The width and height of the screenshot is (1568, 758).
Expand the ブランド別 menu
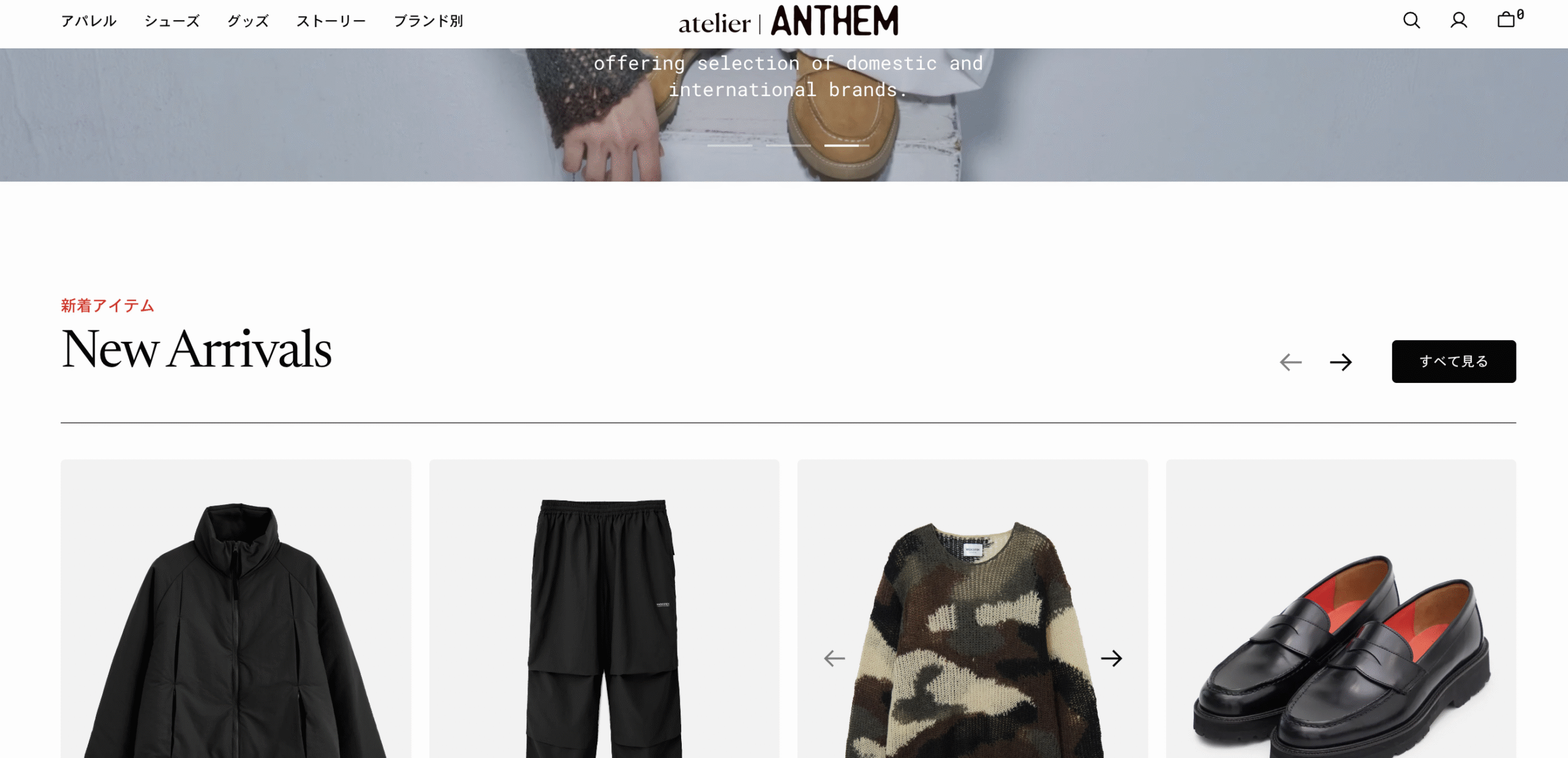coord(428,21)
